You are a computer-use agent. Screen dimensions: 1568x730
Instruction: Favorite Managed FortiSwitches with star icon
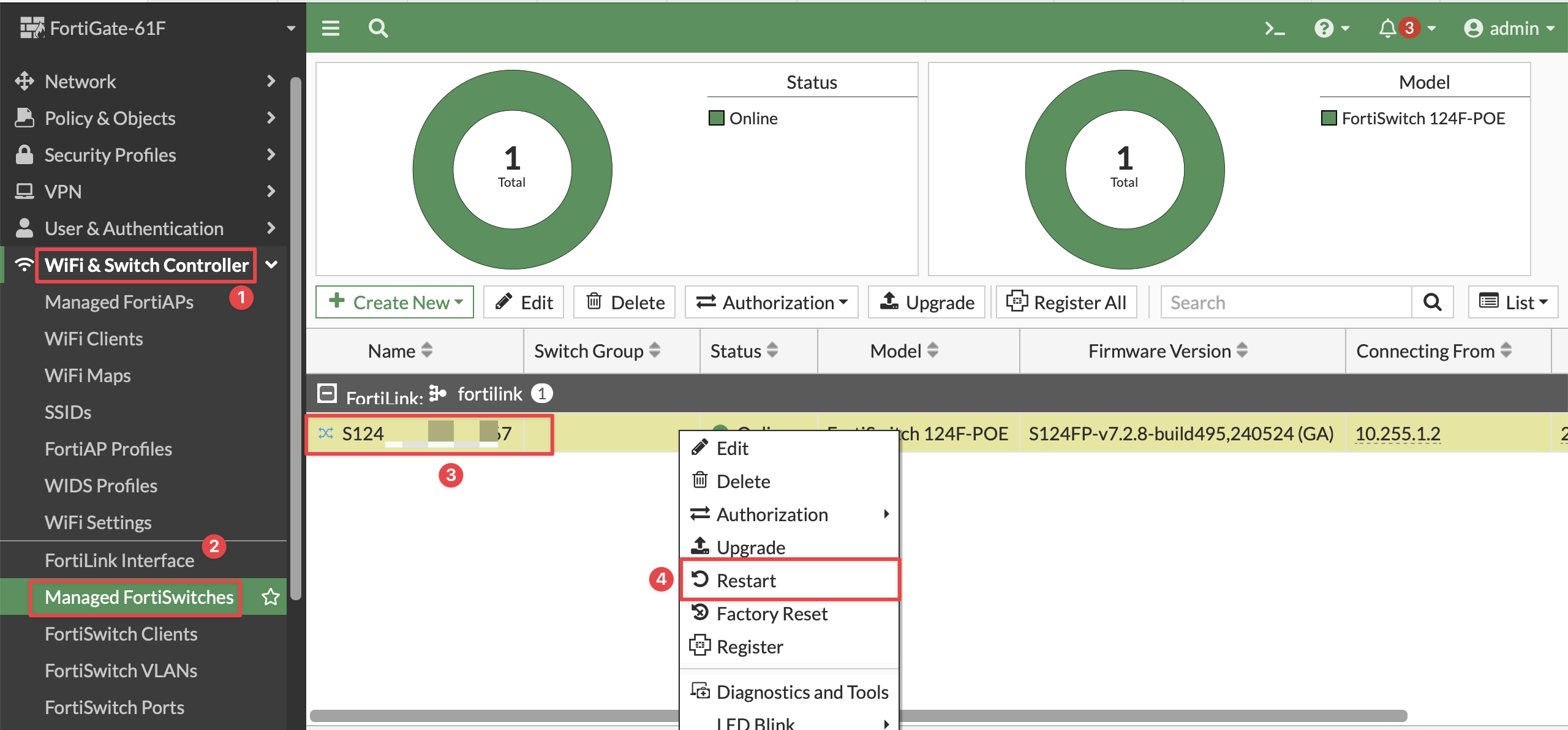271,597
